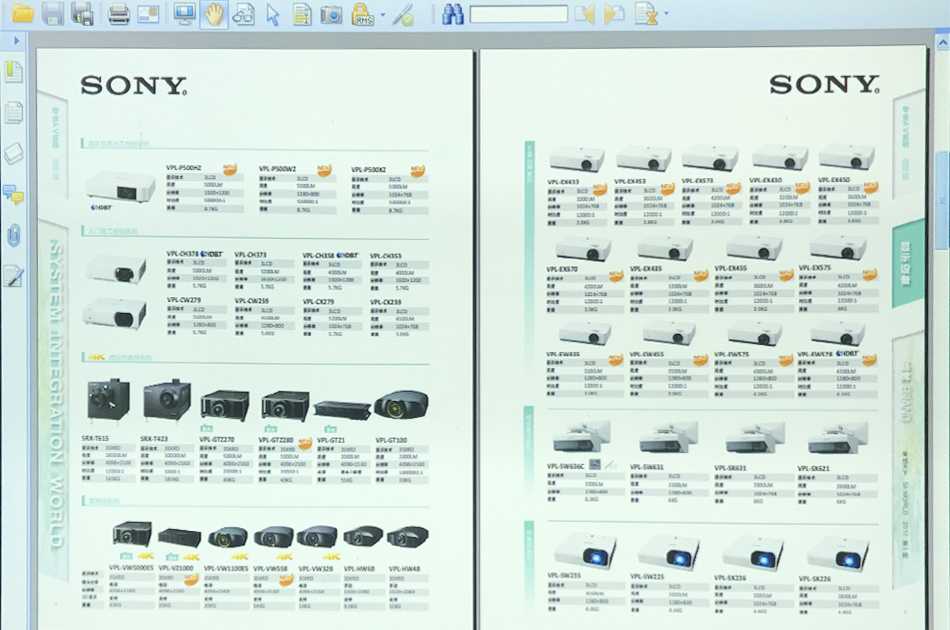Open the RMS lock dropdown arrow
Viewport: 950px width, 630px height.
tap(381, 15)
